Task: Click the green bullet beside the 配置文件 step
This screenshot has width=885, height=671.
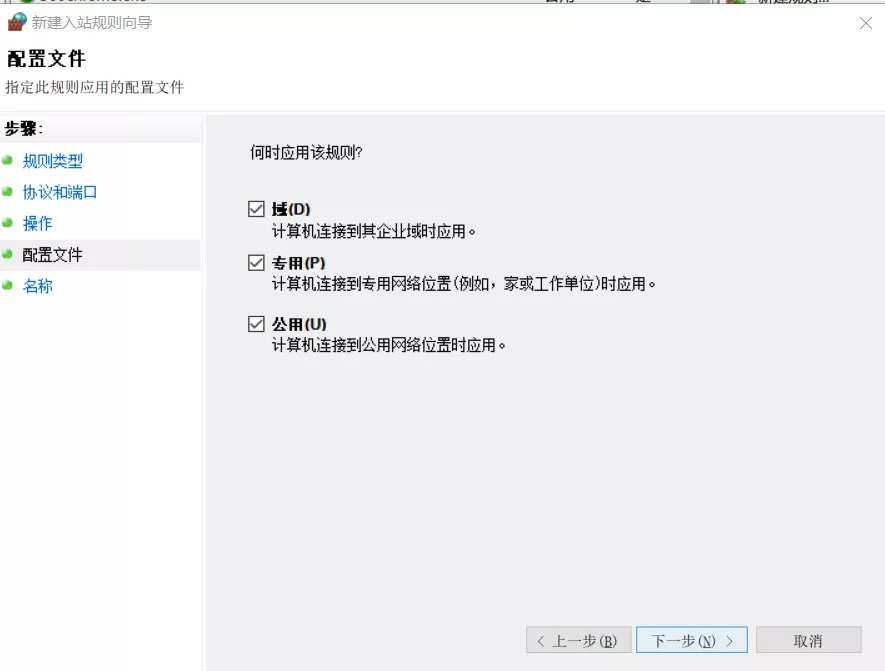Action: pos(8,254)
